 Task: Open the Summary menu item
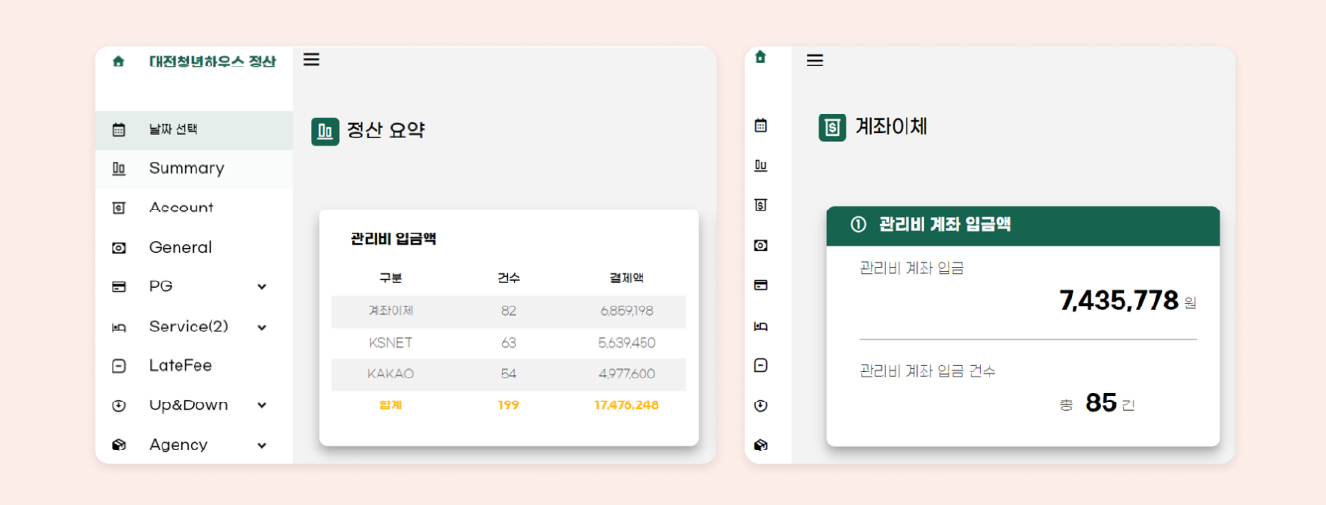tap(194, 169)
